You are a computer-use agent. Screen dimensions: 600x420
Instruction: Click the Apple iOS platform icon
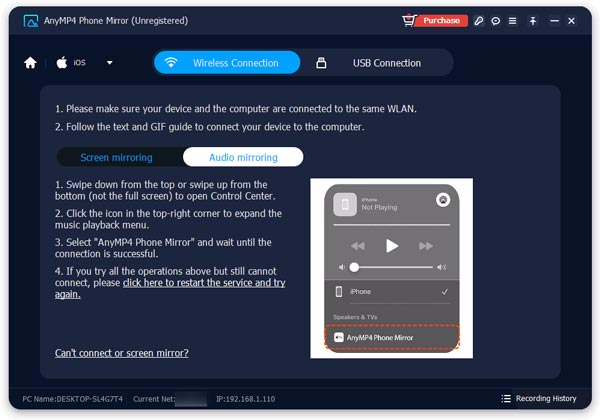coord(62,62)
